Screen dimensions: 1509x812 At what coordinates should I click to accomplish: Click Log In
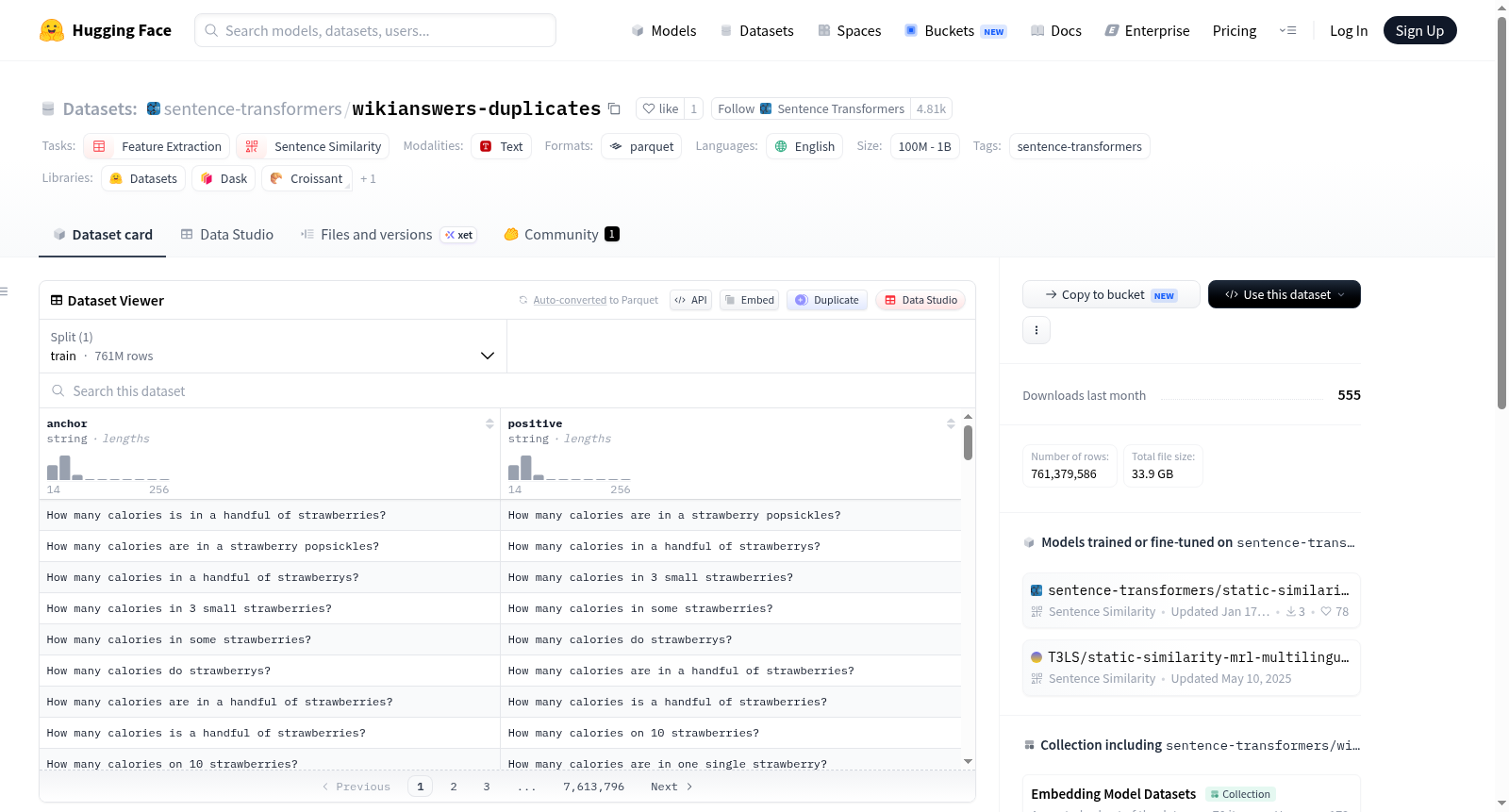click(1349, 31)
